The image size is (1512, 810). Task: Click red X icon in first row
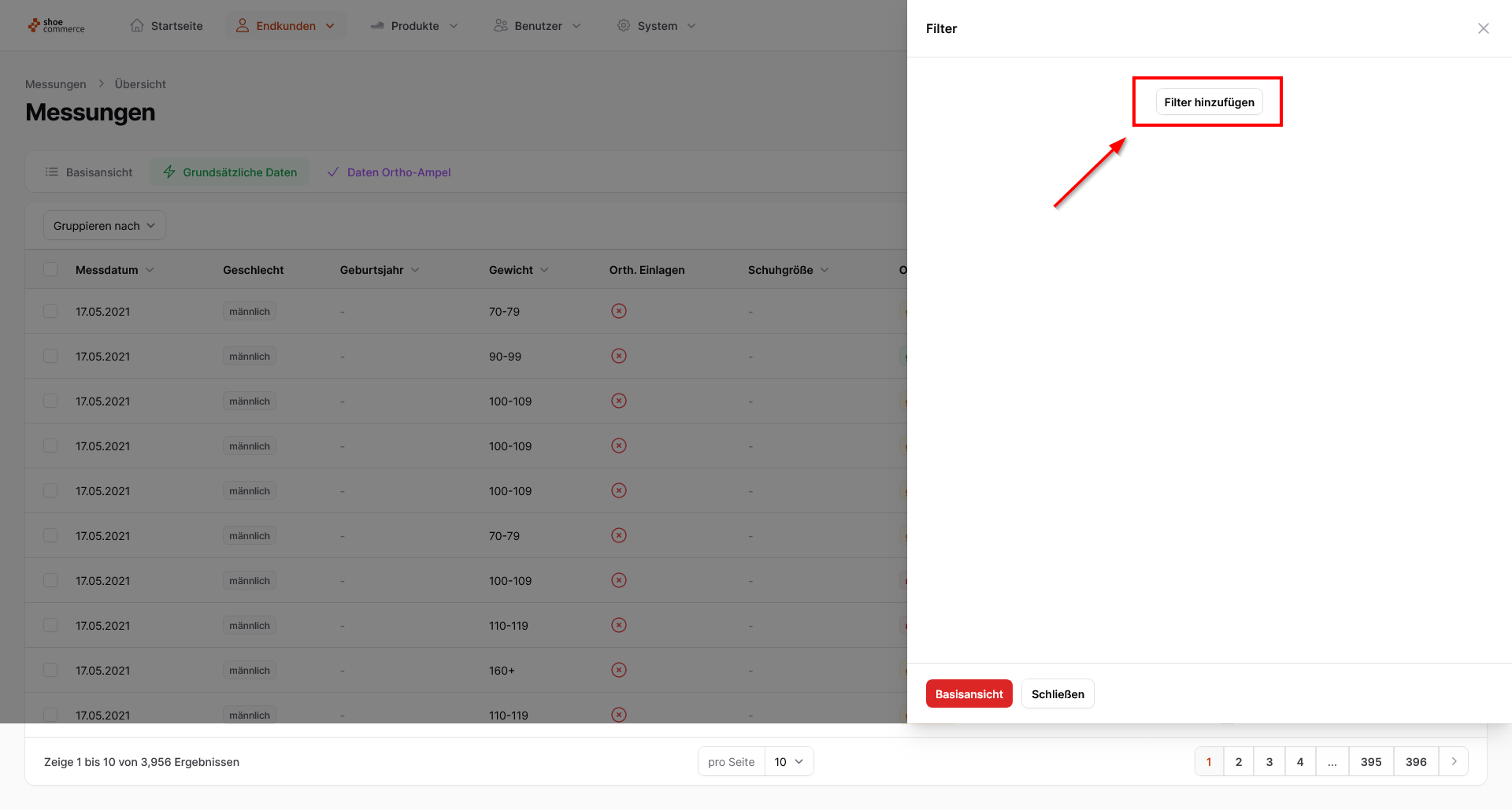[619, 311]
